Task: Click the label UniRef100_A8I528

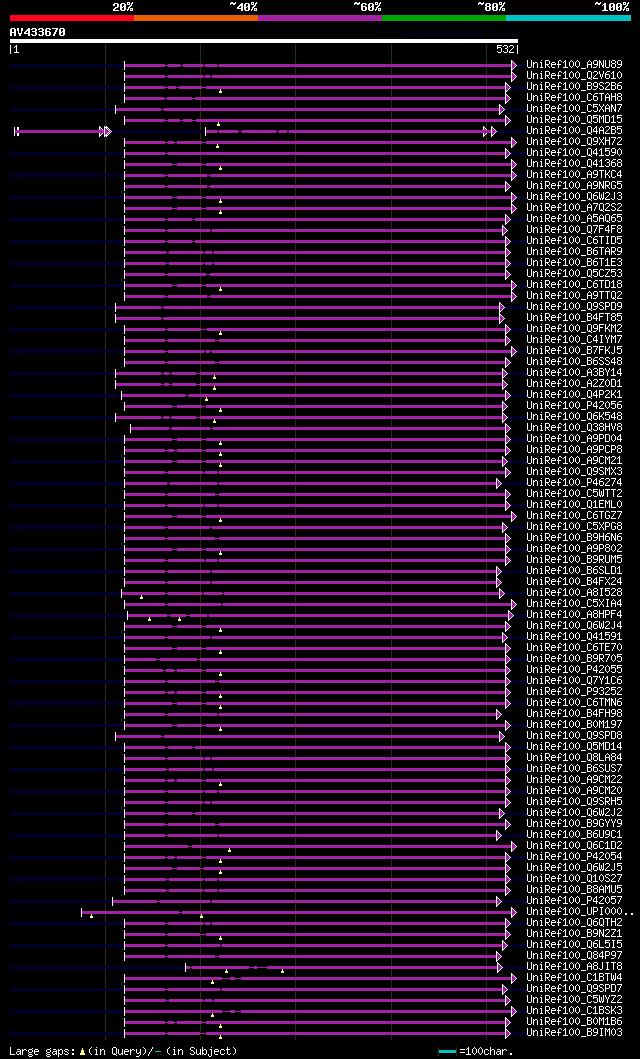Action: (575, 592)
